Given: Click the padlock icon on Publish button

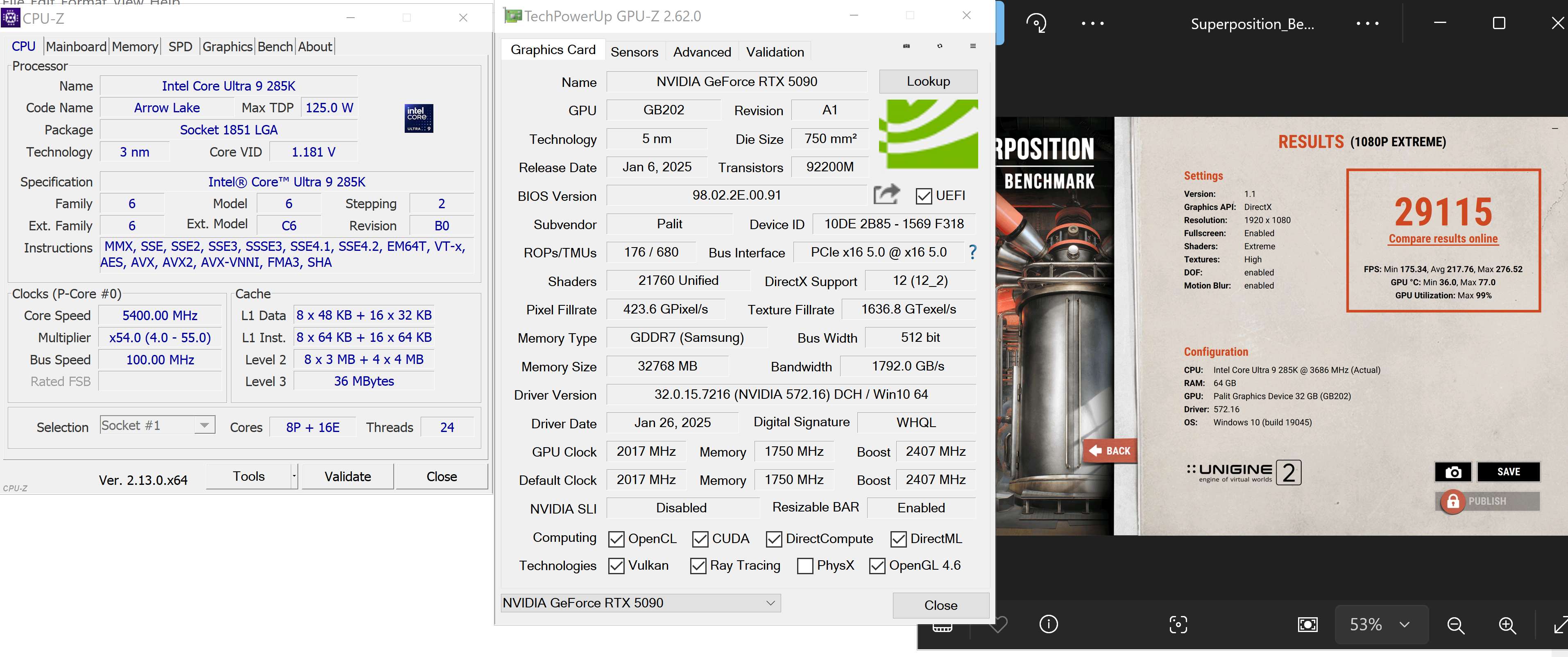Looking at the screenshot, I should 1453,502.
